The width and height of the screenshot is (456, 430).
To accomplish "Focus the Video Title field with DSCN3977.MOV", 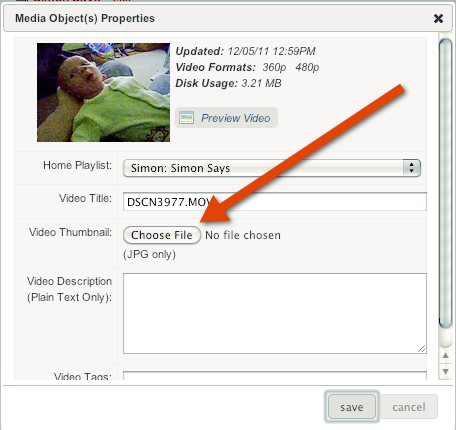I will (x=275, y=202).
